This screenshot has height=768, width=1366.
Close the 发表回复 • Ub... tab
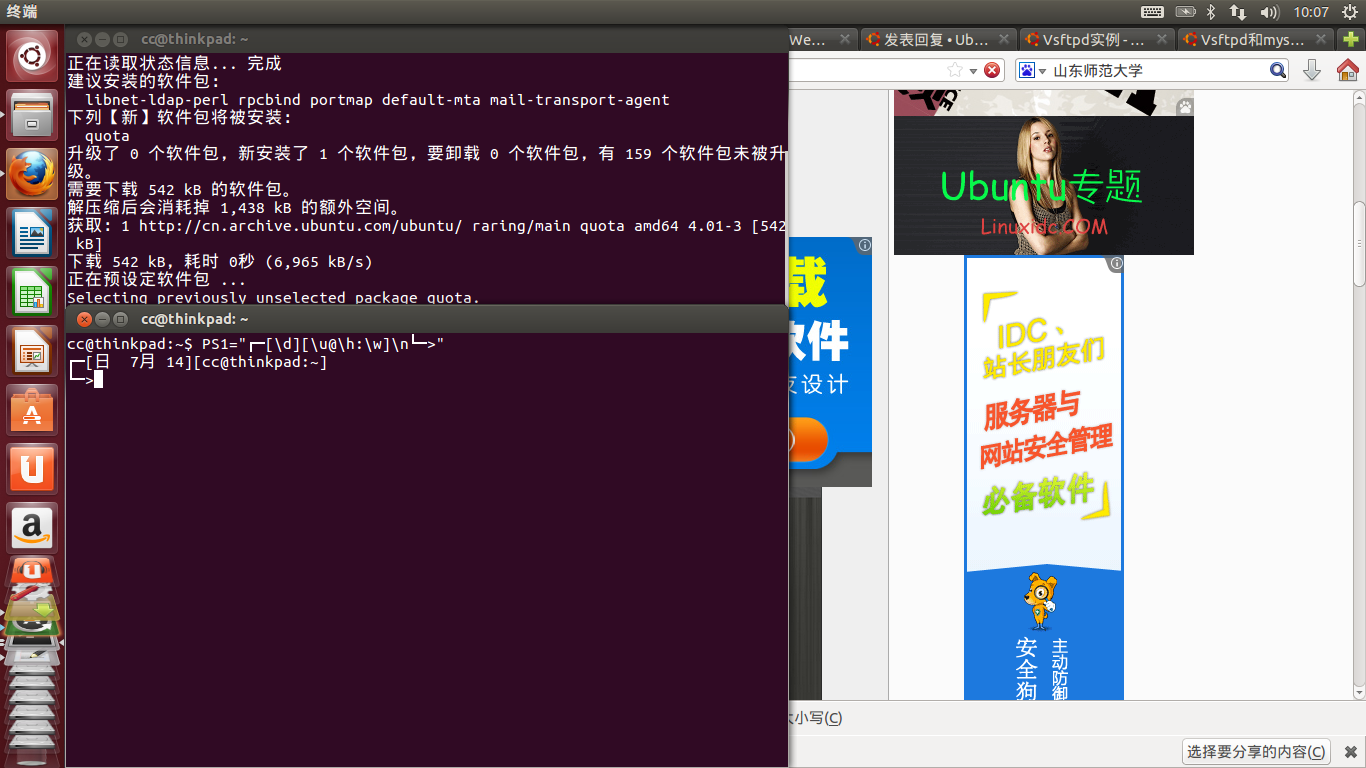click(1003, 40)
